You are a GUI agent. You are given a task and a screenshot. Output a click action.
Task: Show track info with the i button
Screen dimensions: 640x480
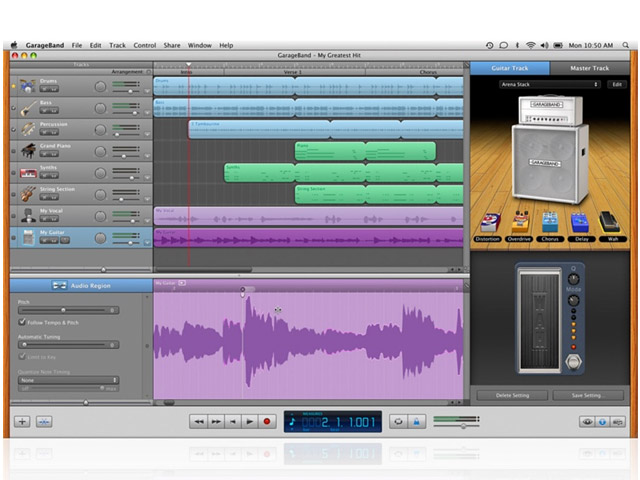pyautogui.click(x=602, y=422)
